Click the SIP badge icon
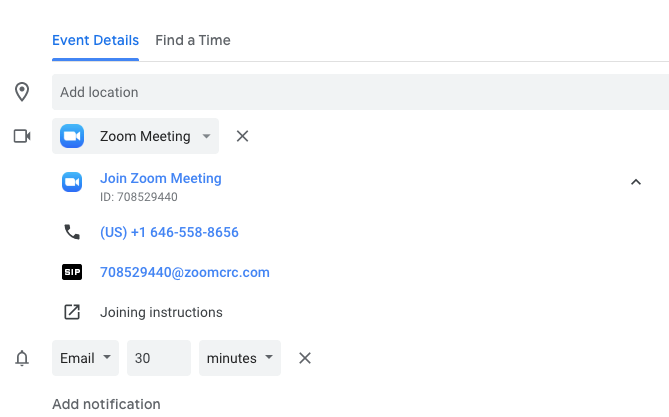 point(72,272)
